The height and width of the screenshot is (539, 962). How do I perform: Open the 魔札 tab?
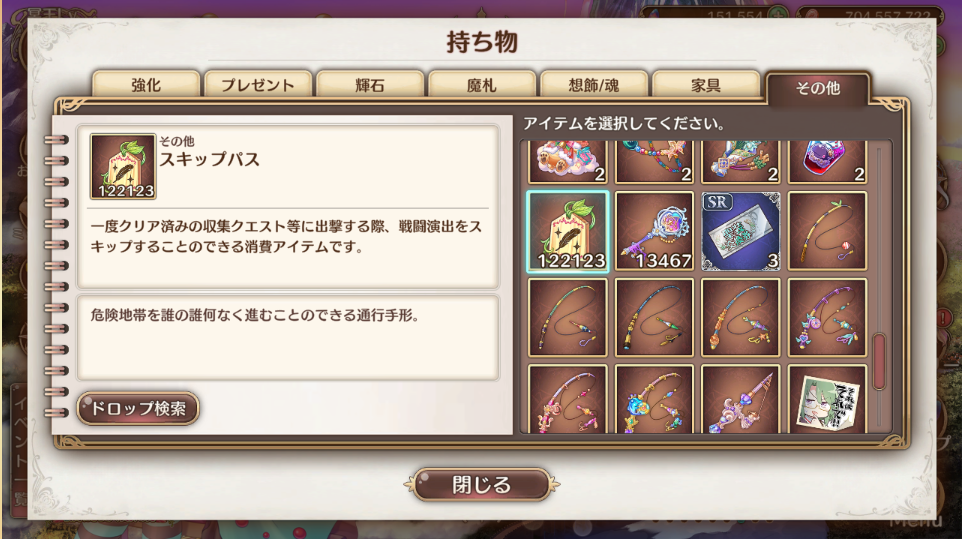coord(482,85)
